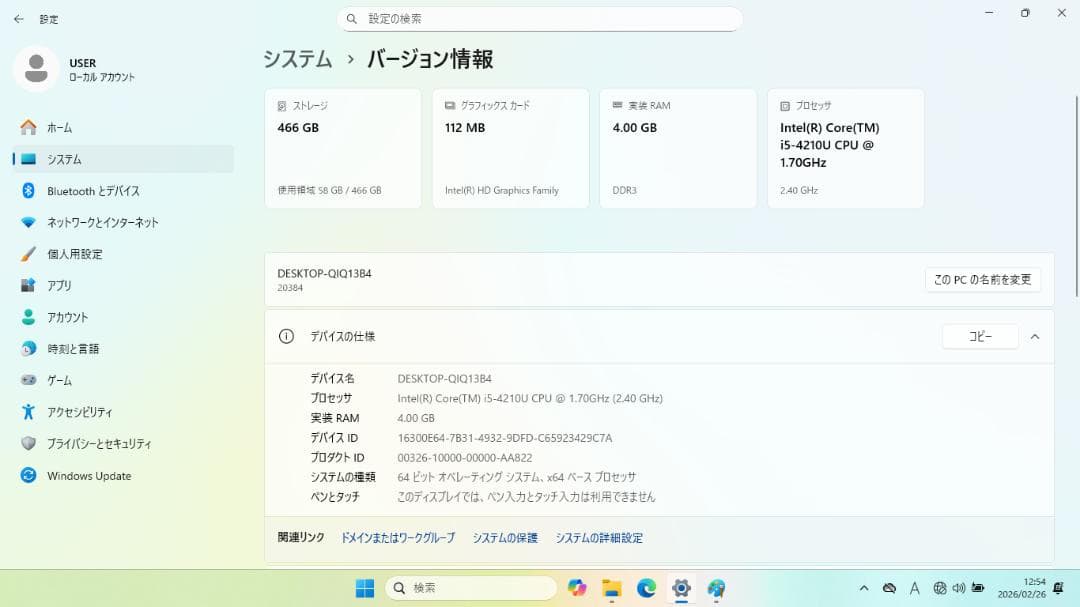Open the network globe tray icon

(939, 588)
